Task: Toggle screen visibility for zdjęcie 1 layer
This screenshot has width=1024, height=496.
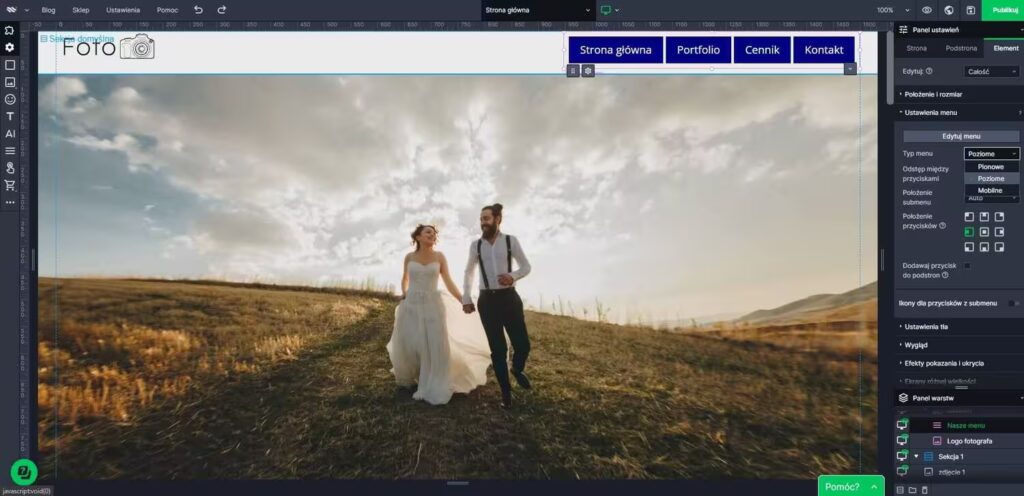Action: click(x=903, y=471)
